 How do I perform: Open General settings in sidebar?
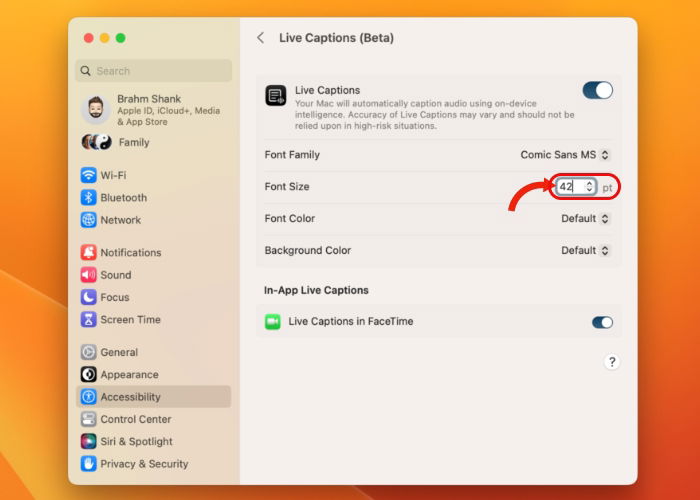pos(154,352)
